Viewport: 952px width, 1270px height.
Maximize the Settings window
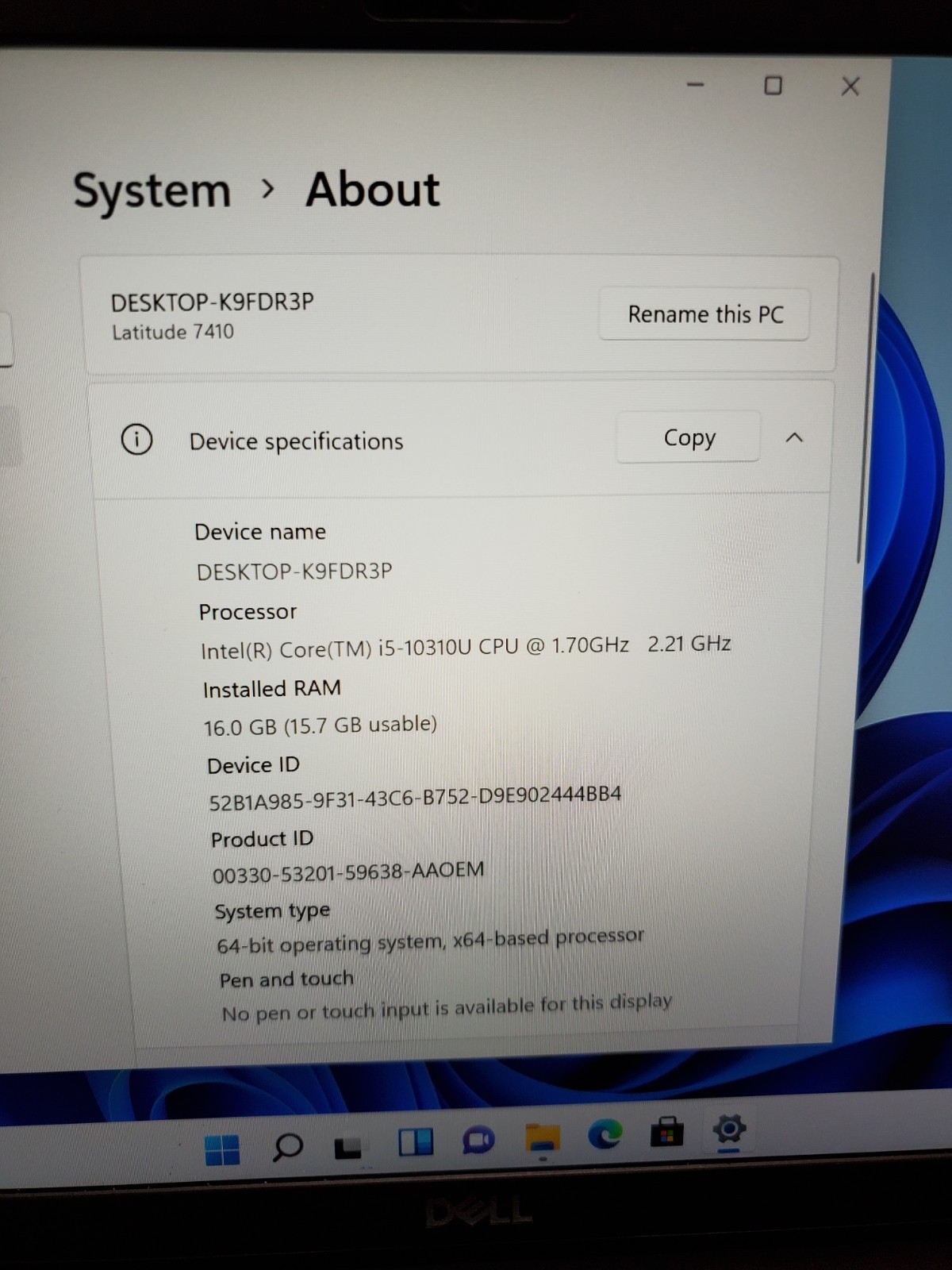[x=773, y=86]
